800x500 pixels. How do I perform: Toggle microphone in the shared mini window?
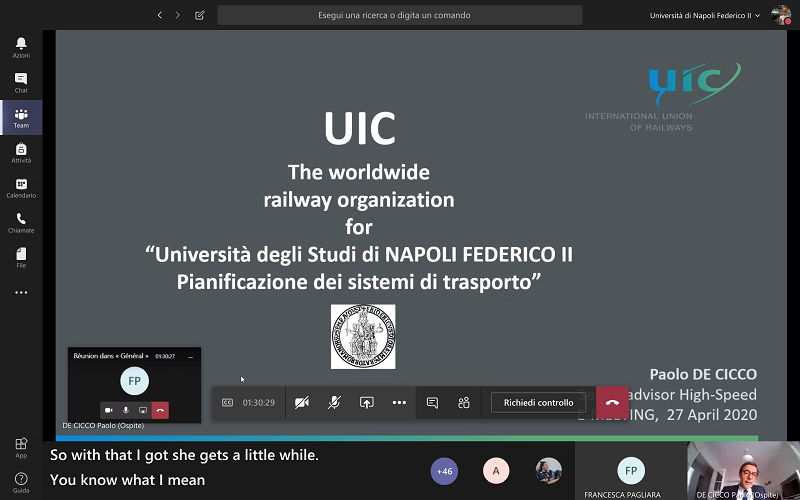tap(126, 410)
